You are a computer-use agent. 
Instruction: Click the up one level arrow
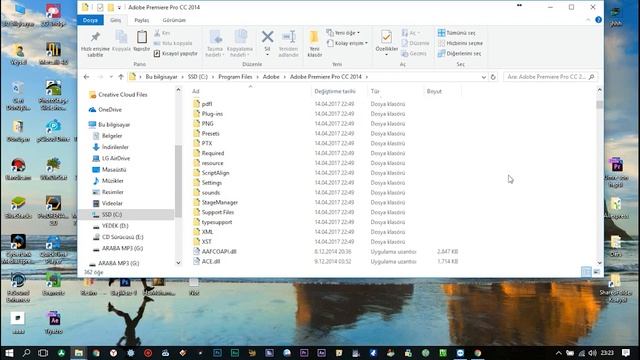click(121, 77)
